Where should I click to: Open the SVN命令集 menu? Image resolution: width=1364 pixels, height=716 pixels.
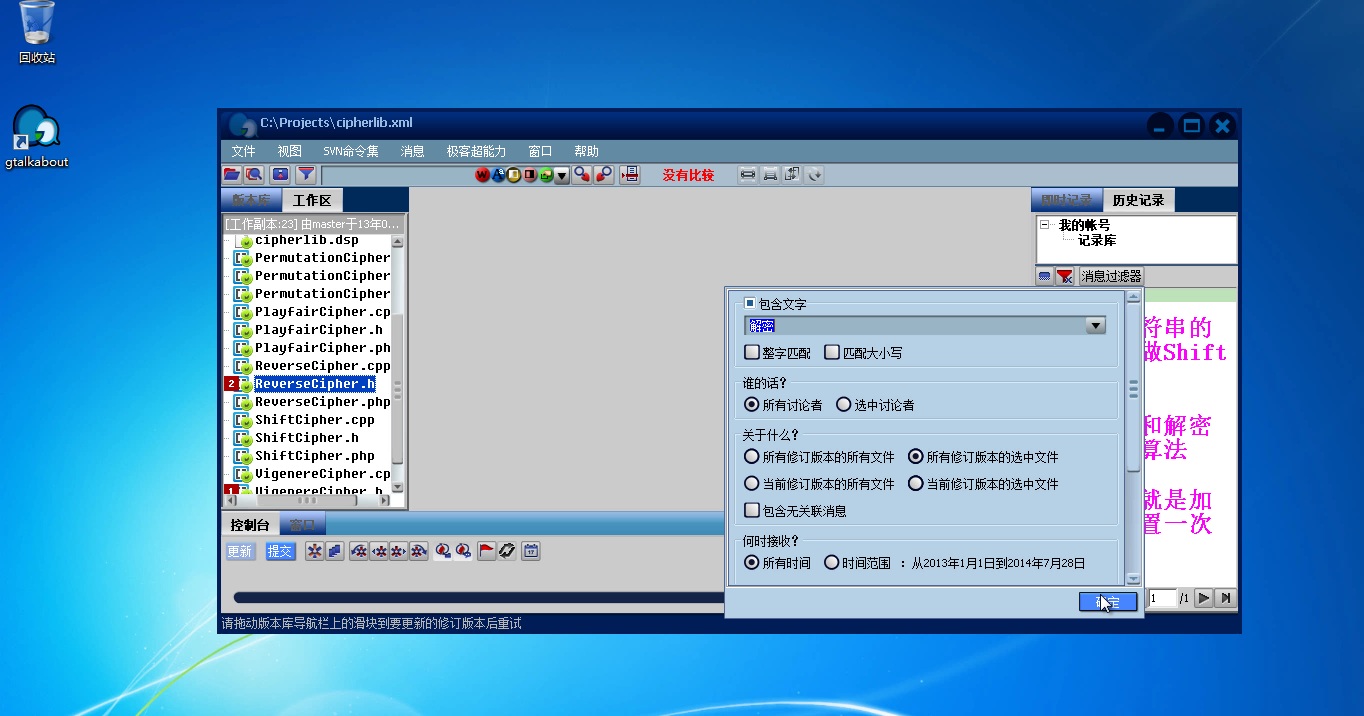351,152
